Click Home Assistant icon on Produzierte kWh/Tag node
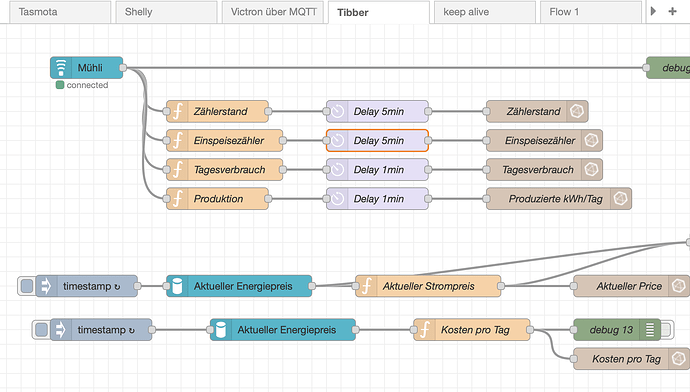Screen dimensions: 690x392 click(620, 199)
